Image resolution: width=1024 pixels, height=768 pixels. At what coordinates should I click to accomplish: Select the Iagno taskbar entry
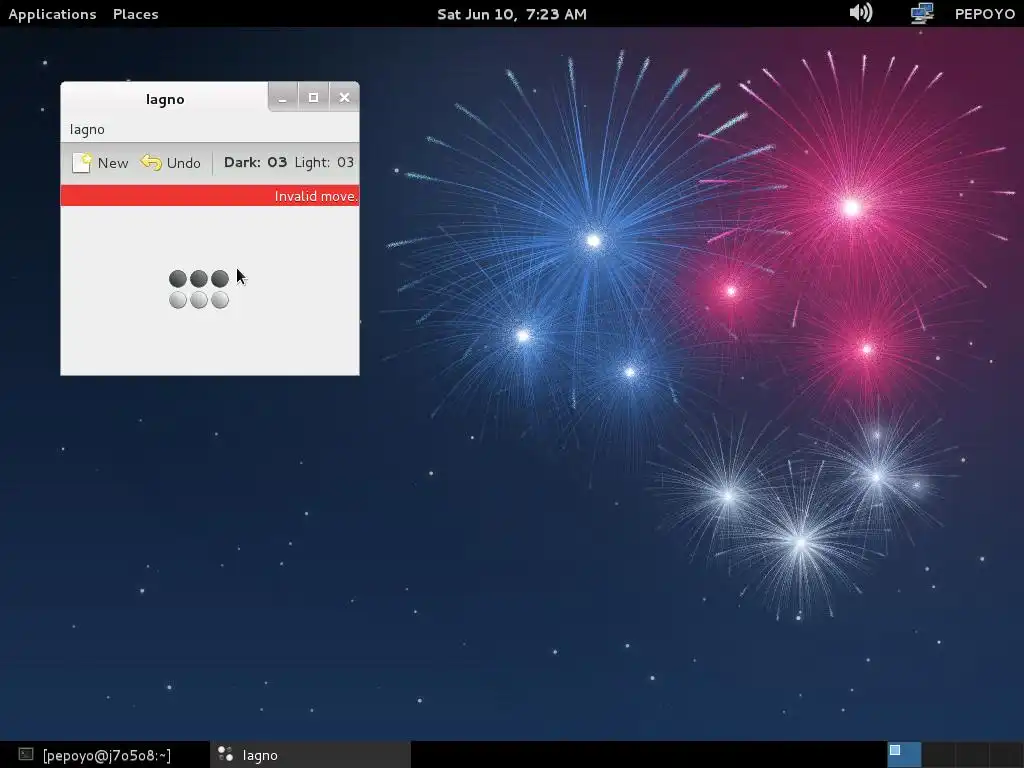pyautogui.click(x=312, y=755)
